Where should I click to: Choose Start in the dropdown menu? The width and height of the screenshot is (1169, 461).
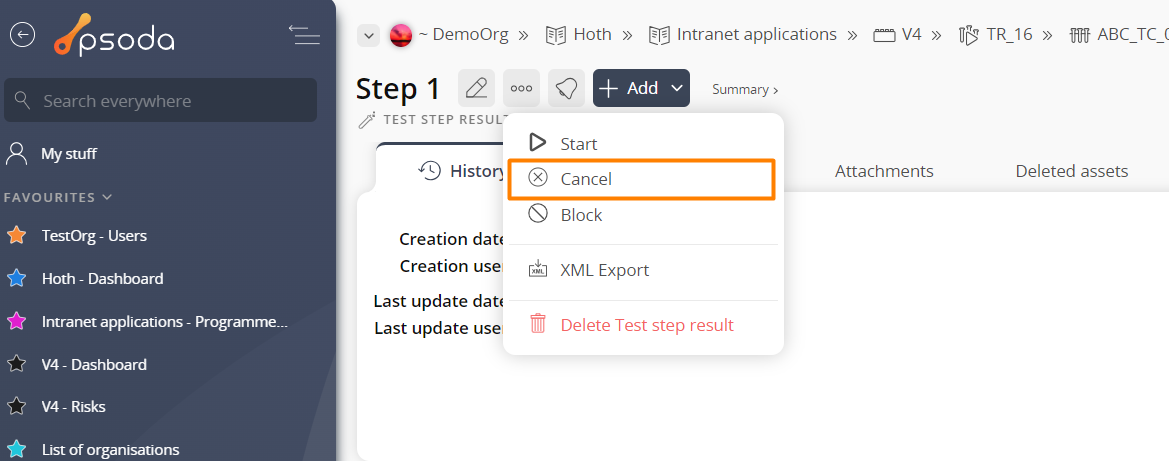point(578,144)
